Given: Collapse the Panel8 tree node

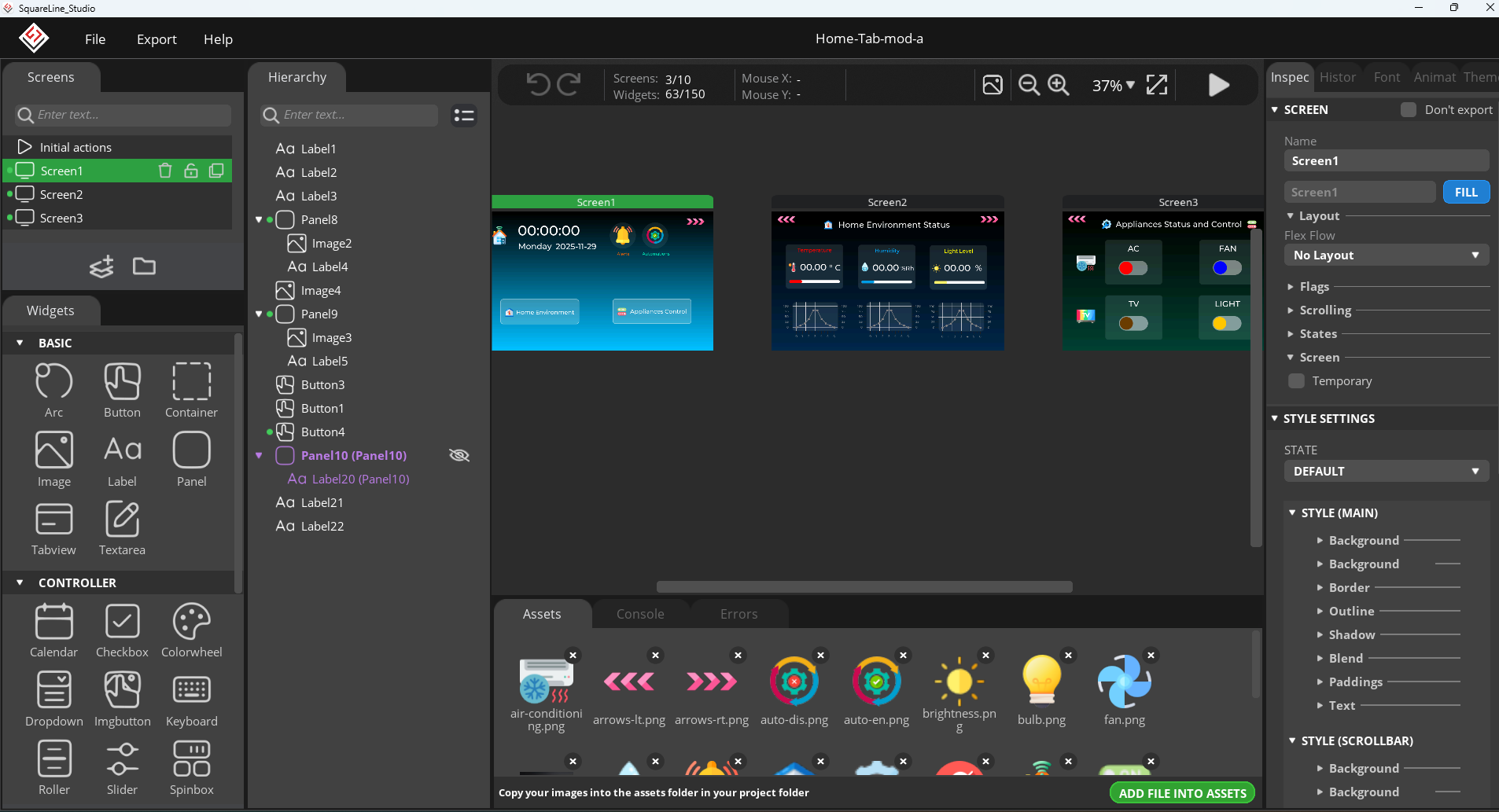Looking at the screenshot, I should [x=259, y=220].
